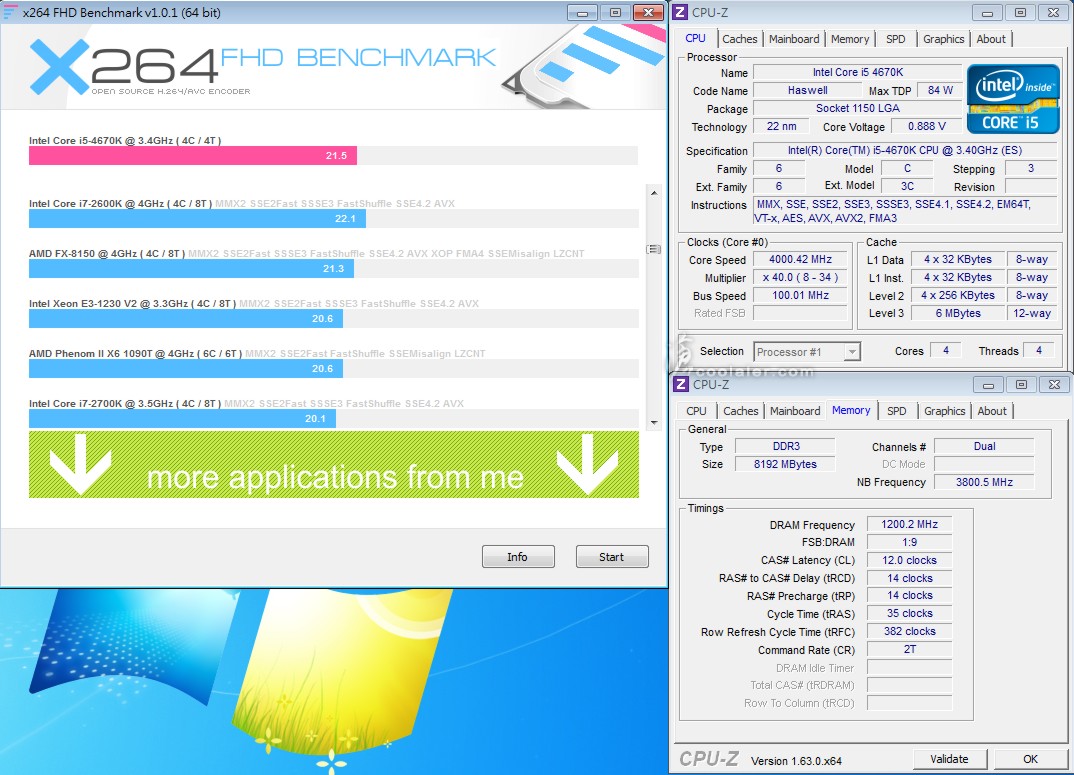Click OK button in CPU-Z

coord(1030,759)
